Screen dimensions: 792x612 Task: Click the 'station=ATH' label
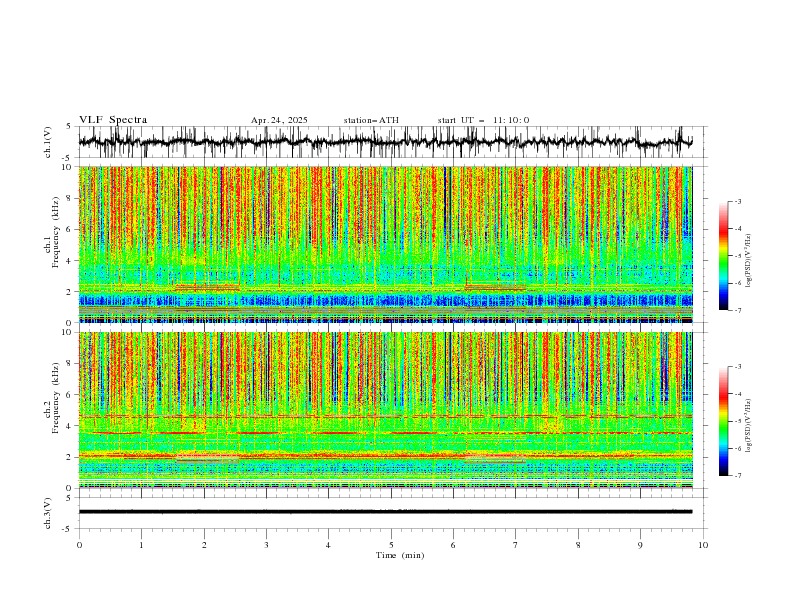click(371, 120)
